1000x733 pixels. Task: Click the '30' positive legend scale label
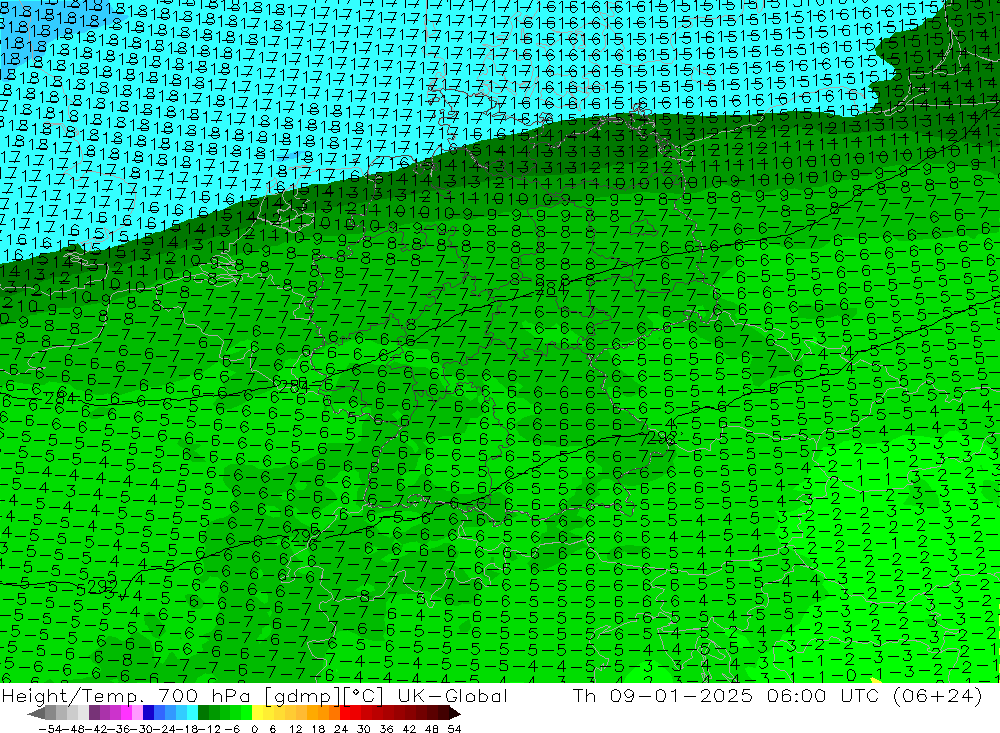pyautogui.click(x=363, y=729)
